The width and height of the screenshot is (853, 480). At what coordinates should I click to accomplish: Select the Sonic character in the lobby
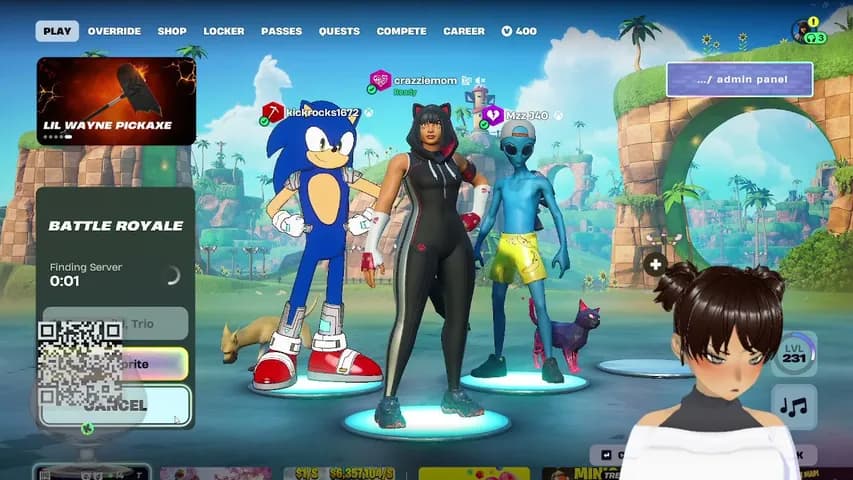point(321,245)
